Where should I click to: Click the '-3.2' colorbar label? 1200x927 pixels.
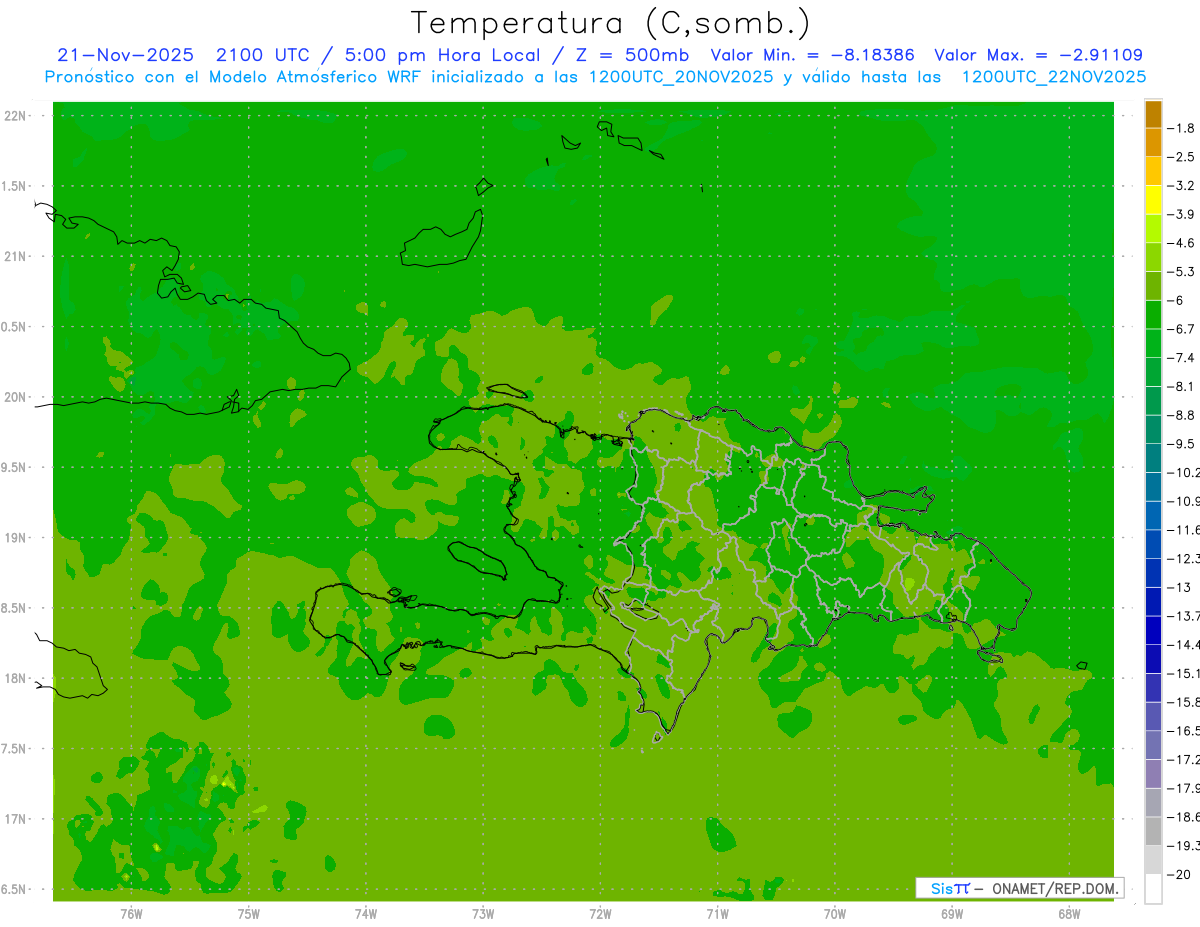point(1181,186)
